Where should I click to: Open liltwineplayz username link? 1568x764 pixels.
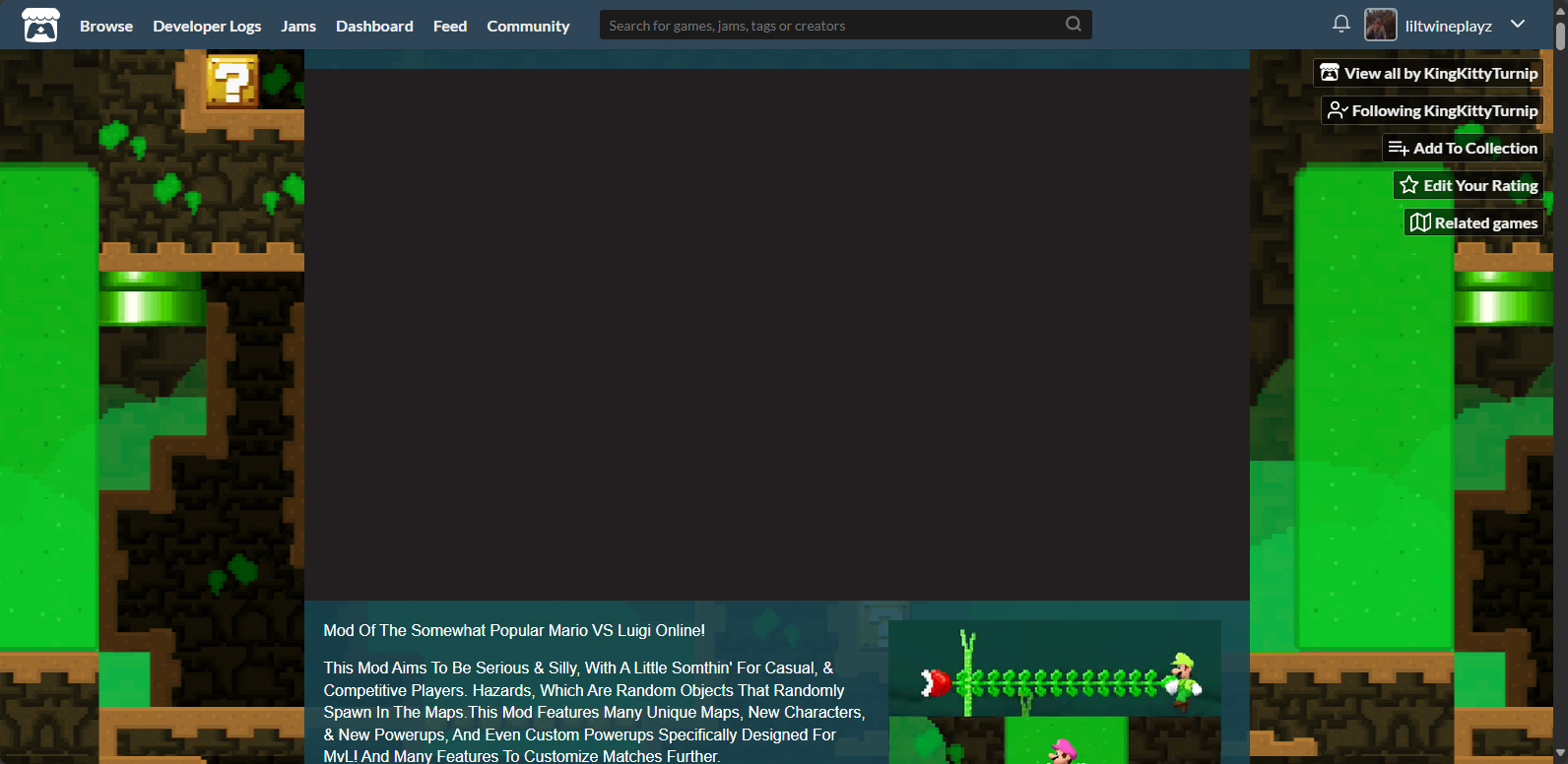(x=1448, y=26)
